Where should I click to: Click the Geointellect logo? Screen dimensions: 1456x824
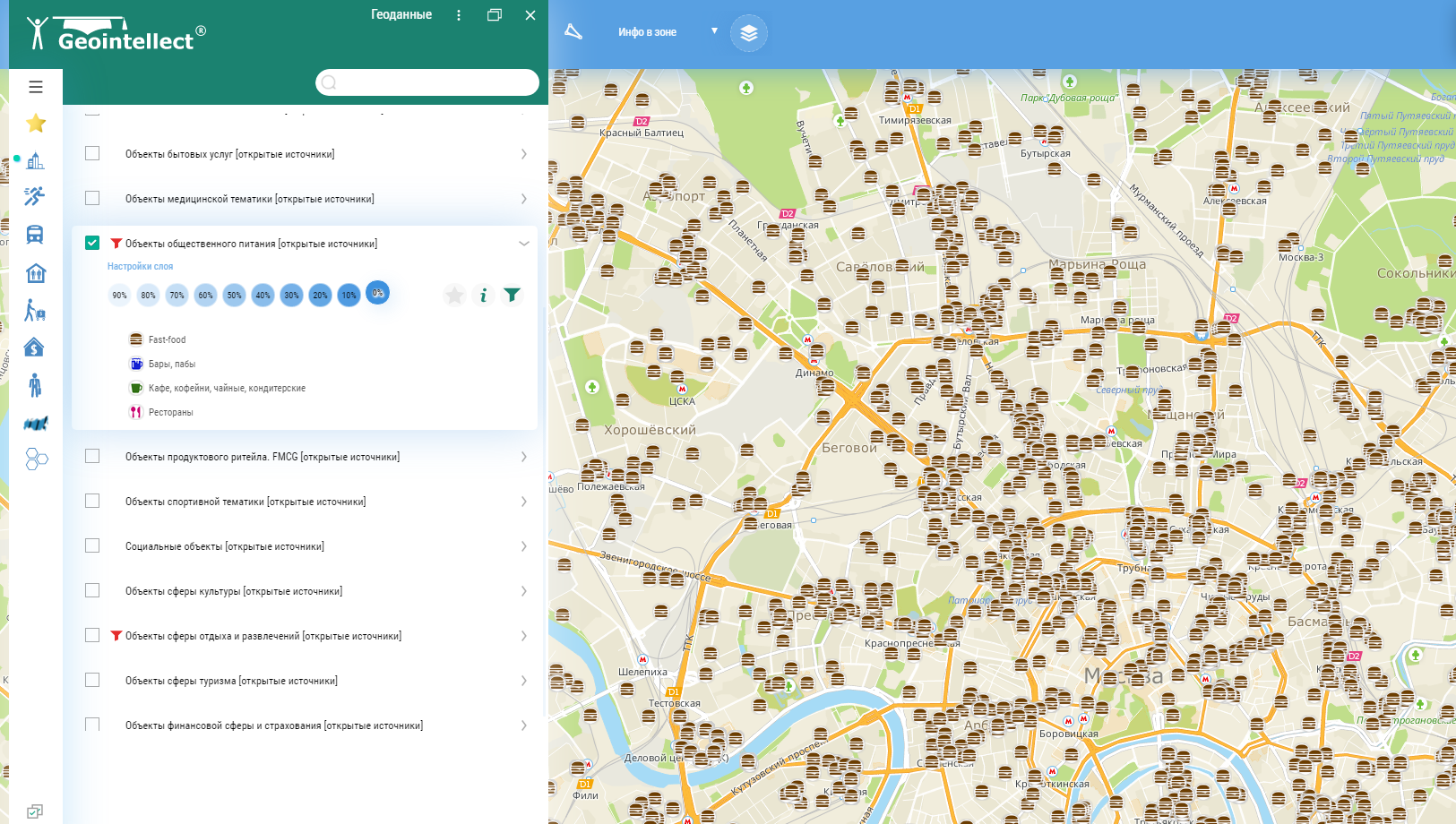pyautogui.click(x=116, y=33)
